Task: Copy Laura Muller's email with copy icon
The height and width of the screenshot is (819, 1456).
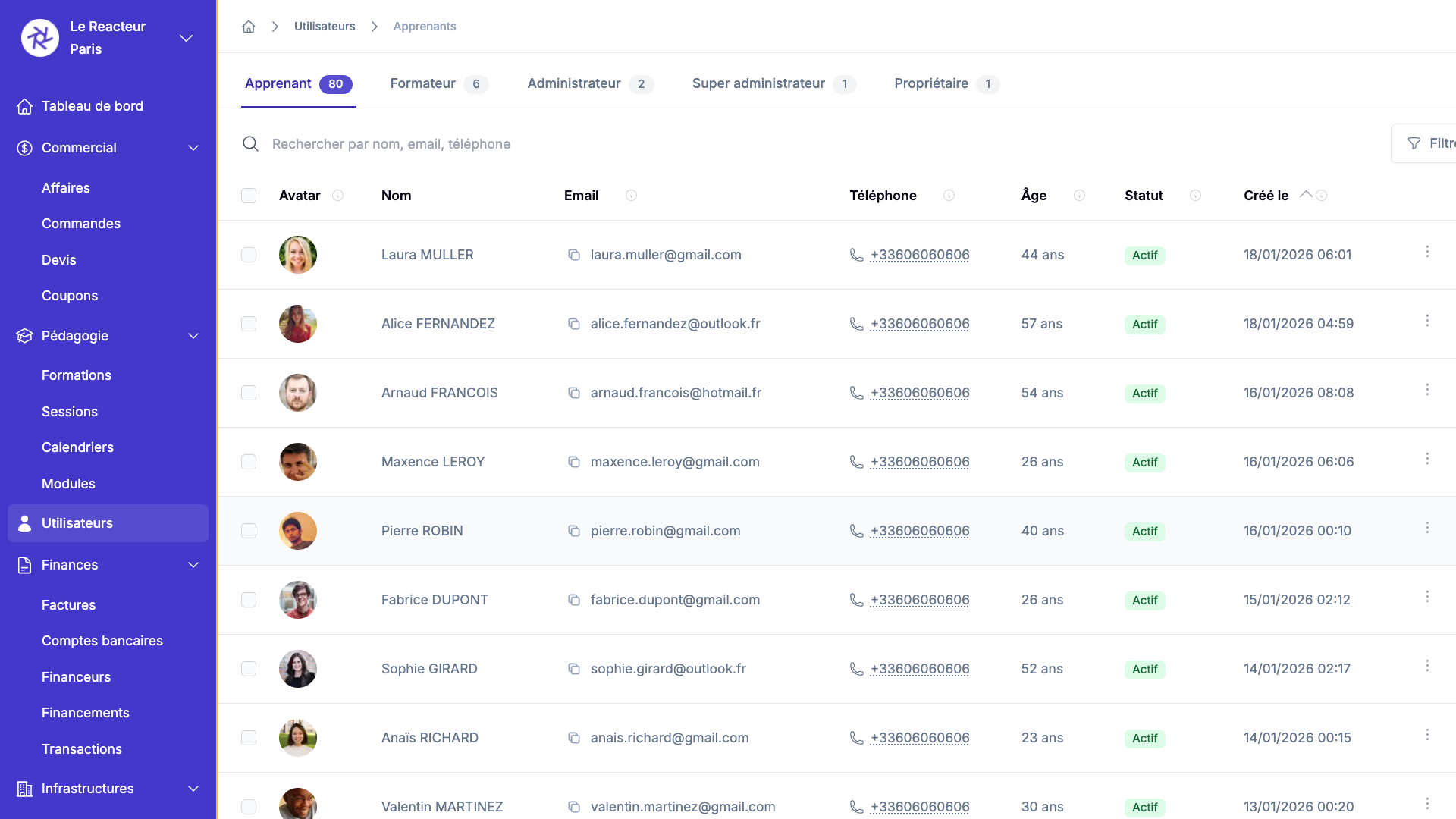Action: [574, 255]
